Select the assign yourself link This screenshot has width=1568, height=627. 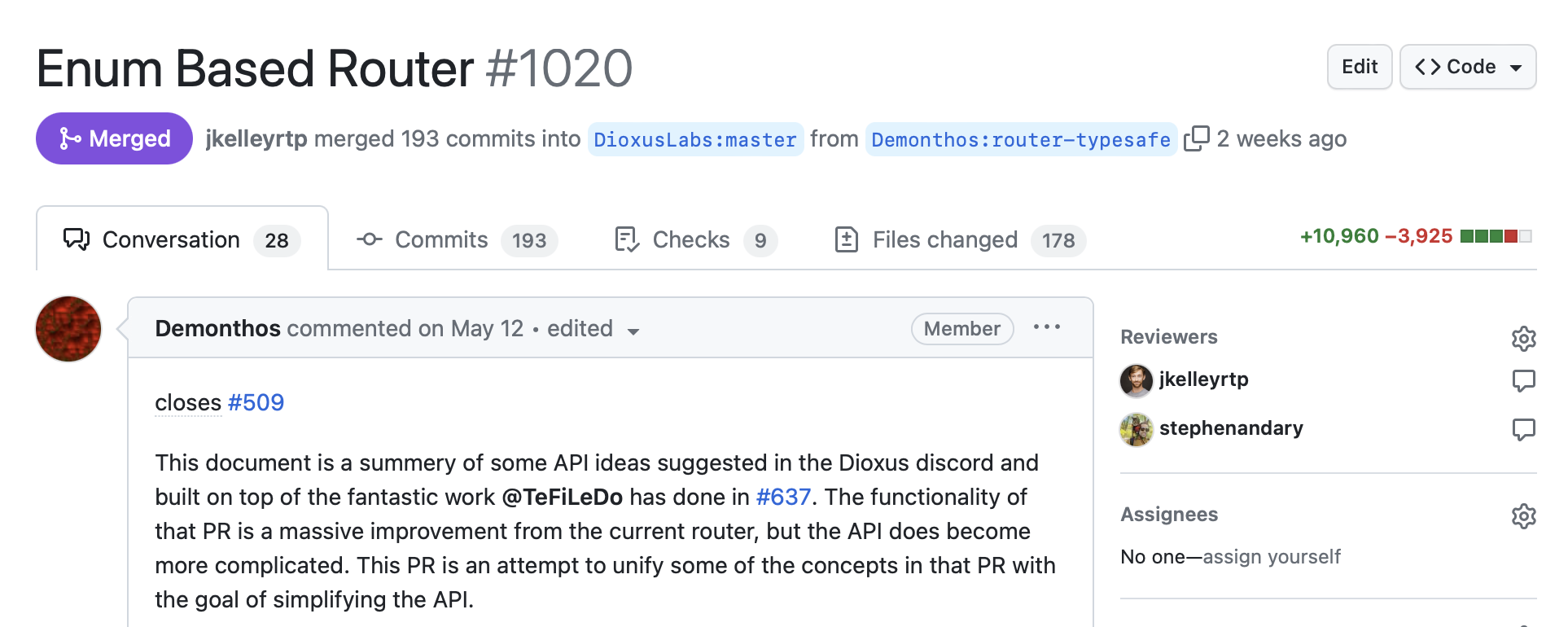1272,557
